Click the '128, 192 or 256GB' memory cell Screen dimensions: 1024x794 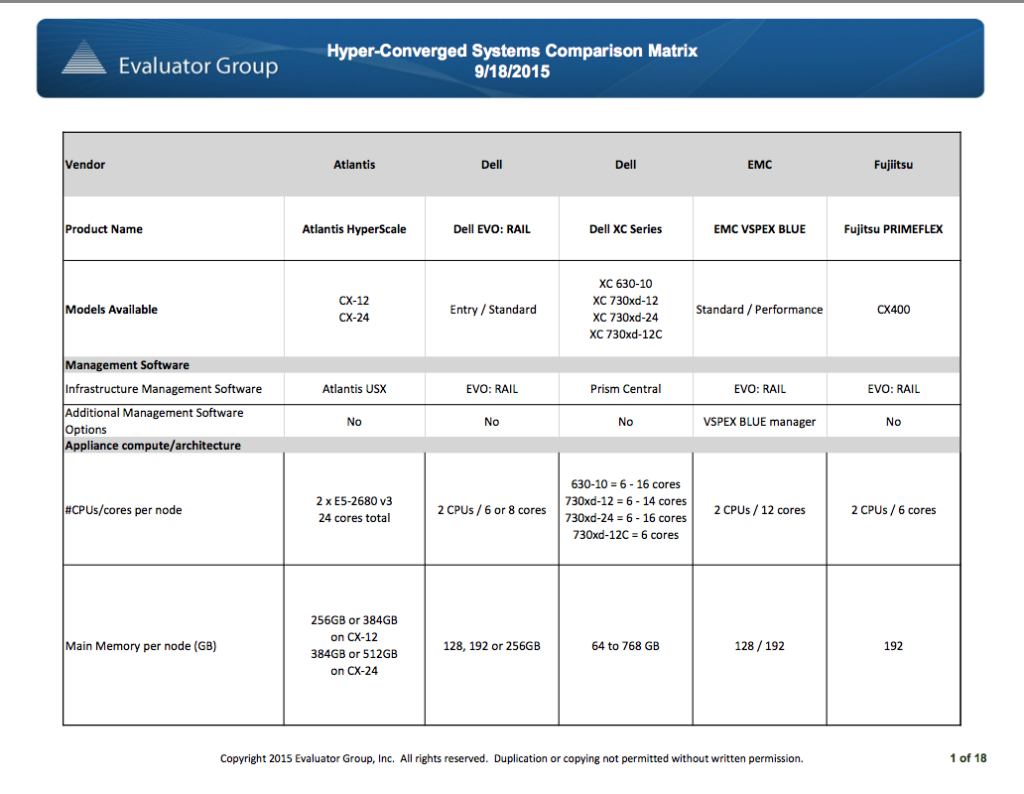492,646
